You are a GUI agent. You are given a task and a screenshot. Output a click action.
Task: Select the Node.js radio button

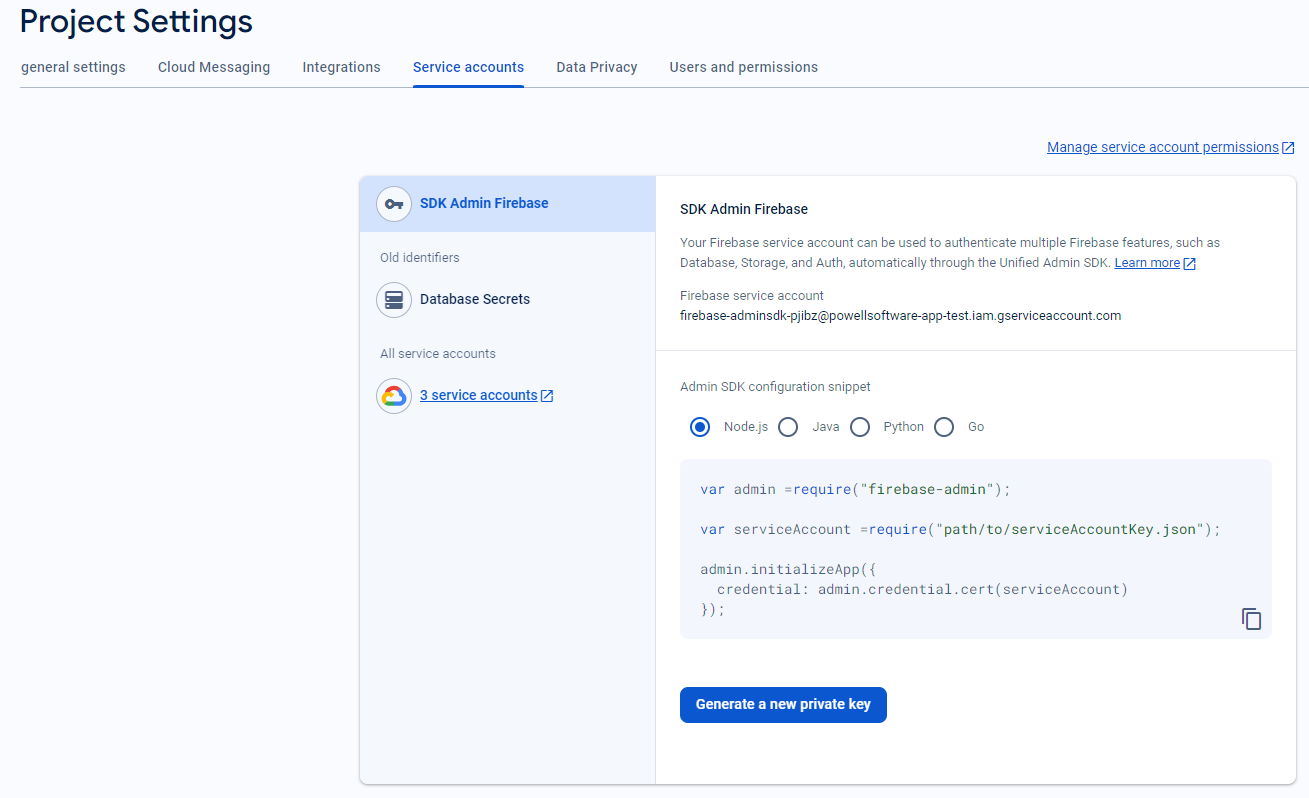pos(700,427)
